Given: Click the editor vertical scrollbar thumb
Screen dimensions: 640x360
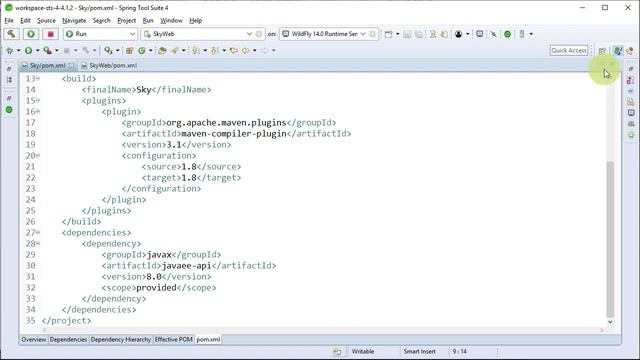Looking at the screenshot, I should point(610,239).
